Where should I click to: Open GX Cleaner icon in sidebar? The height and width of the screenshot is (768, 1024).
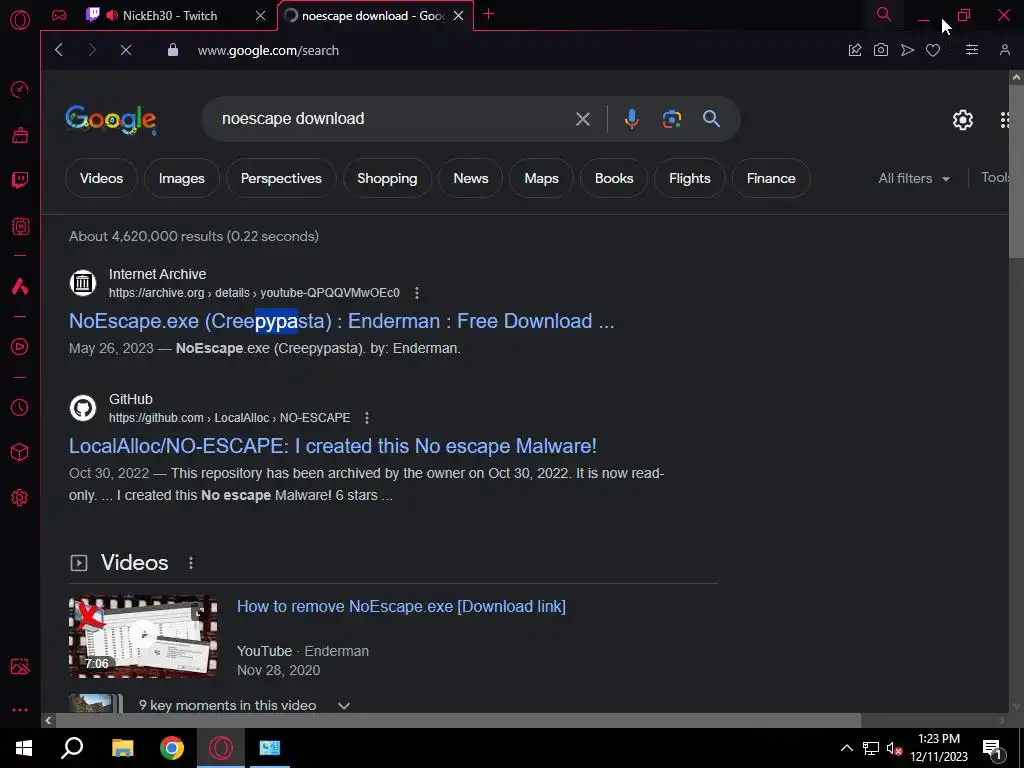click(x=20, y=135)
